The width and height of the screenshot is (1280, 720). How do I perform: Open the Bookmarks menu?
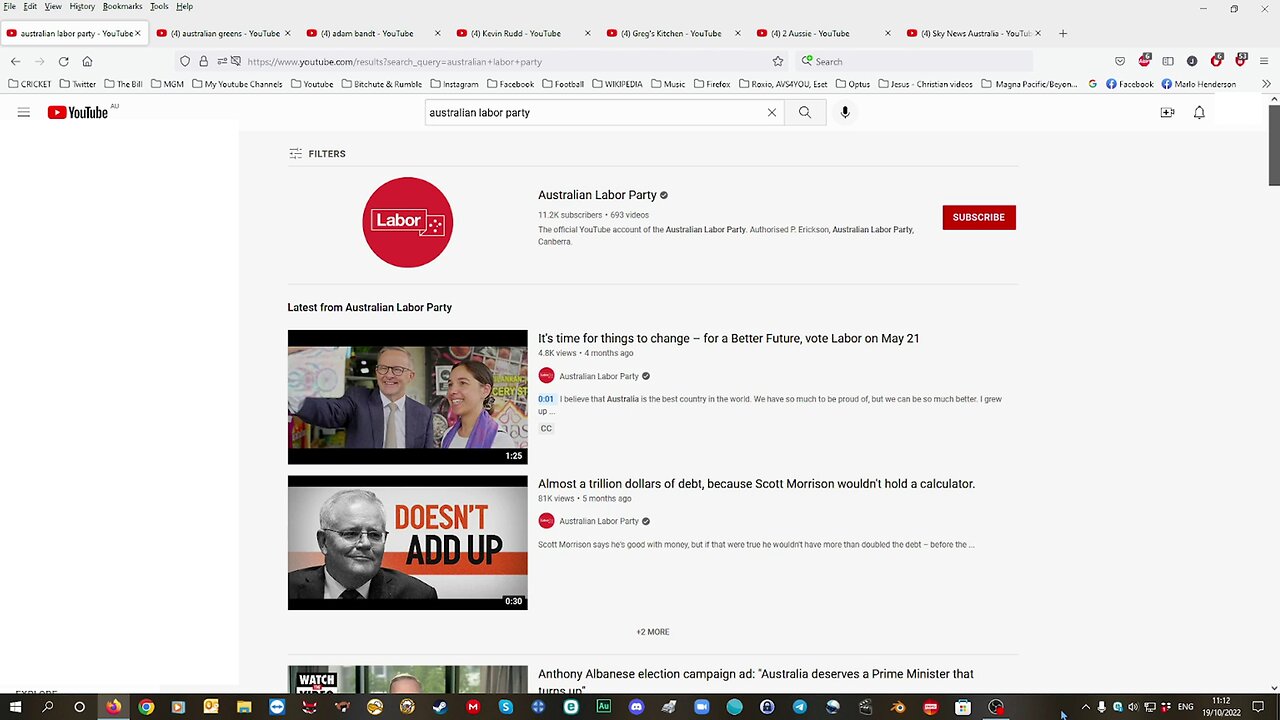122,6
